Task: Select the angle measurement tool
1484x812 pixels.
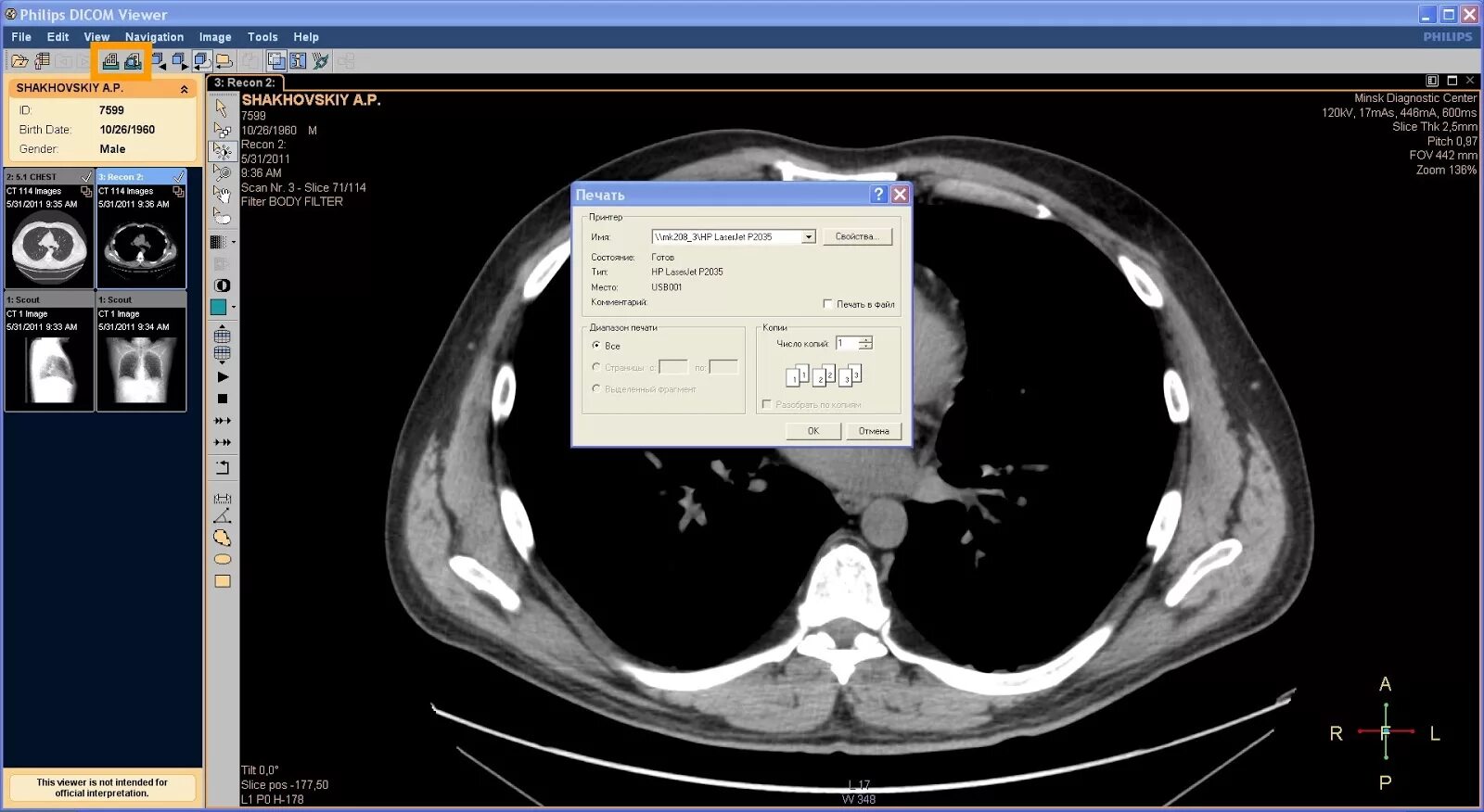Action: point(223,516)
